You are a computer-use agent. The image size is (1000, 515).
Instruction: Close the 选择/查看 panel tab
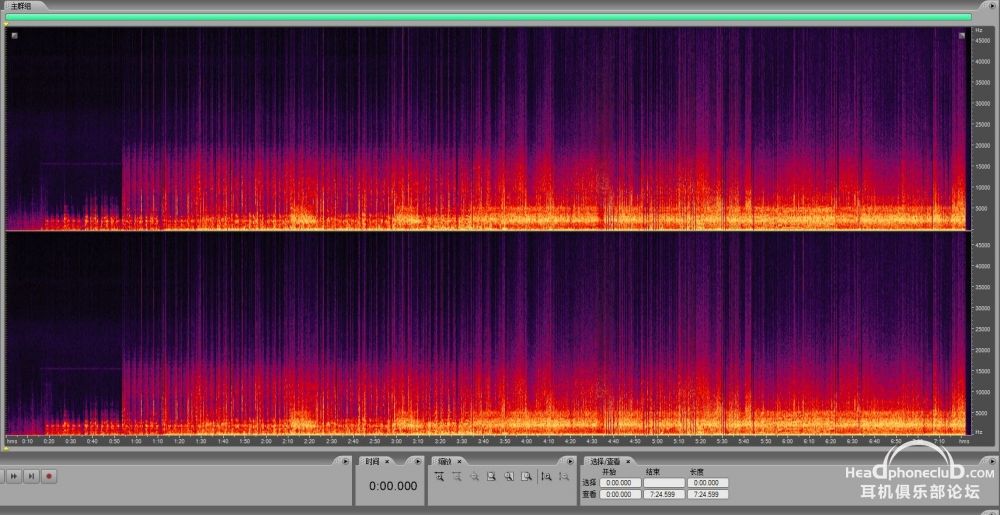tap(628, 461)
